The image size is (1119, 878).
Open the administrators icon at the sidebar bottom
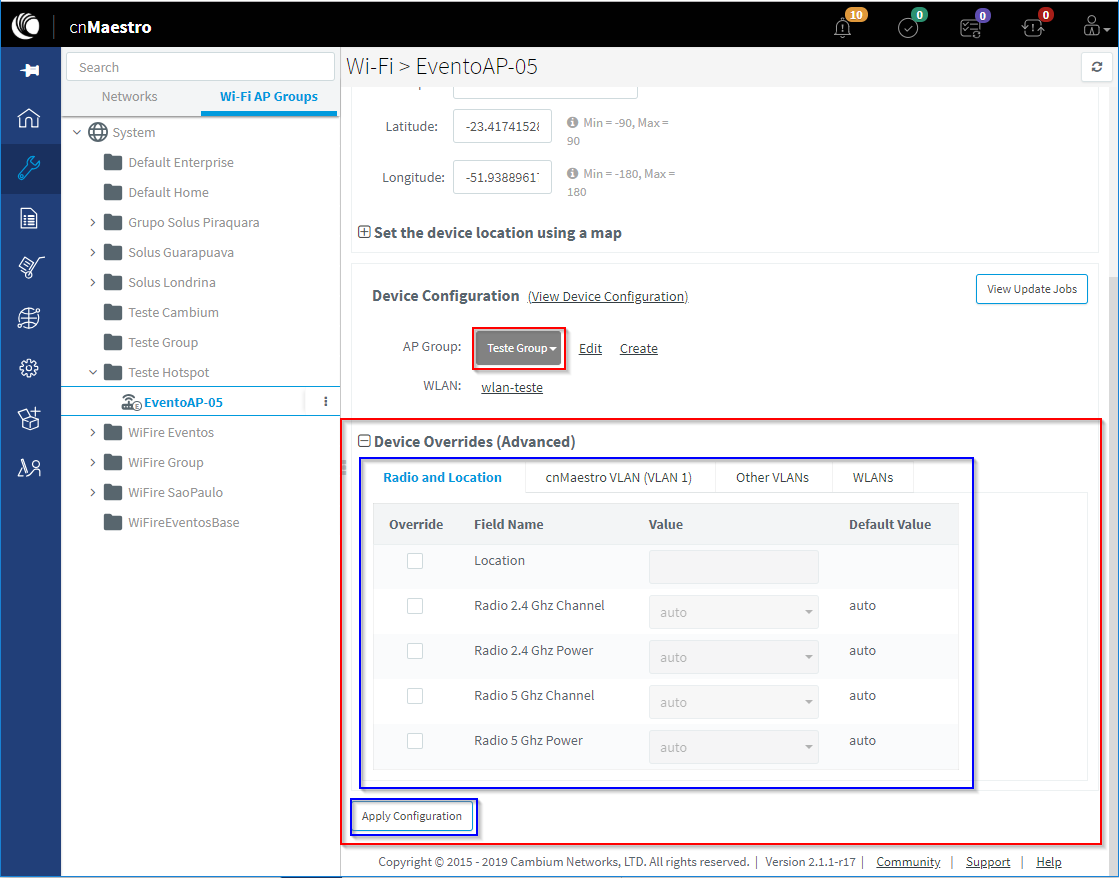[x=29, y=468]
